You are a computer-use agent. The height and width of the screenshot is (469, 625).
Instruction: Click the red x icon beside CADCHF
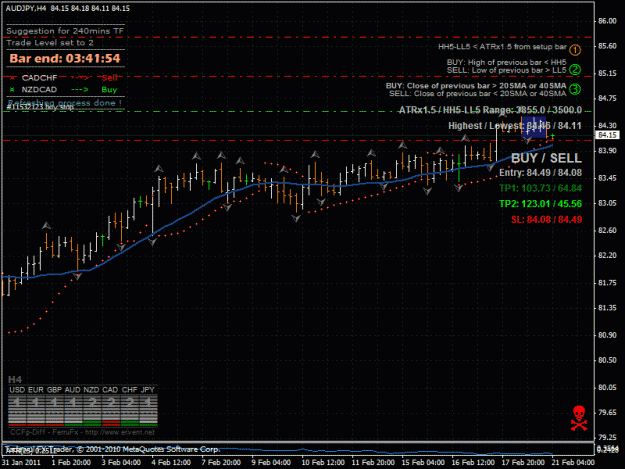(x=12, y=78)
